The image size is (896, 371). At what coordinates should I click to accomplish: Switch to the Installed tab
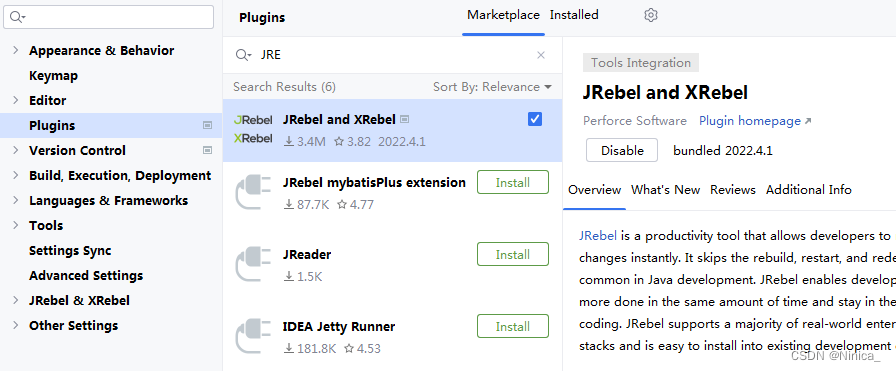click(x=574, y=15)
